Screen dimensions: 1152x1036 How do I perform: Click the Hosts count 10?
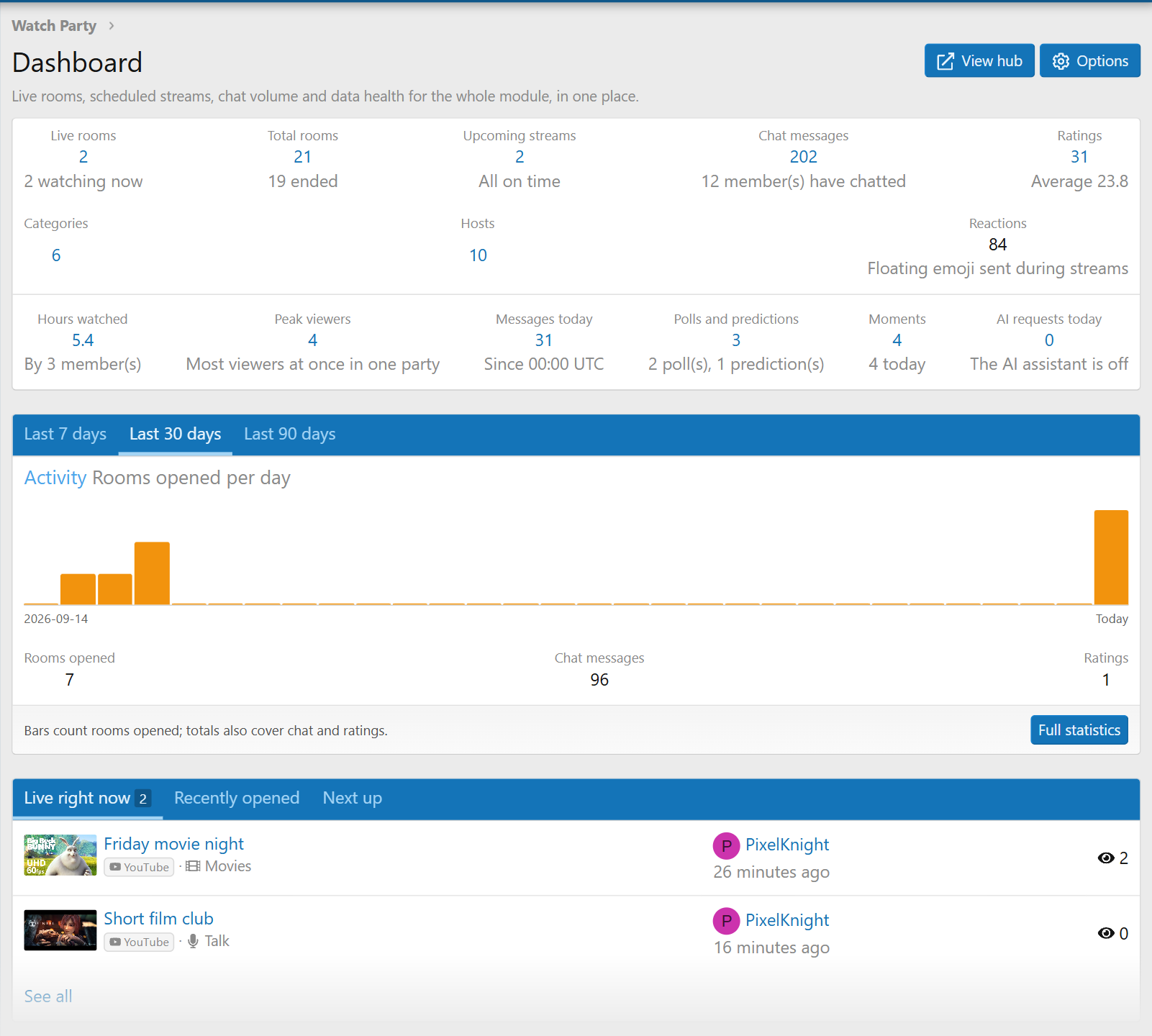[478, 255]
